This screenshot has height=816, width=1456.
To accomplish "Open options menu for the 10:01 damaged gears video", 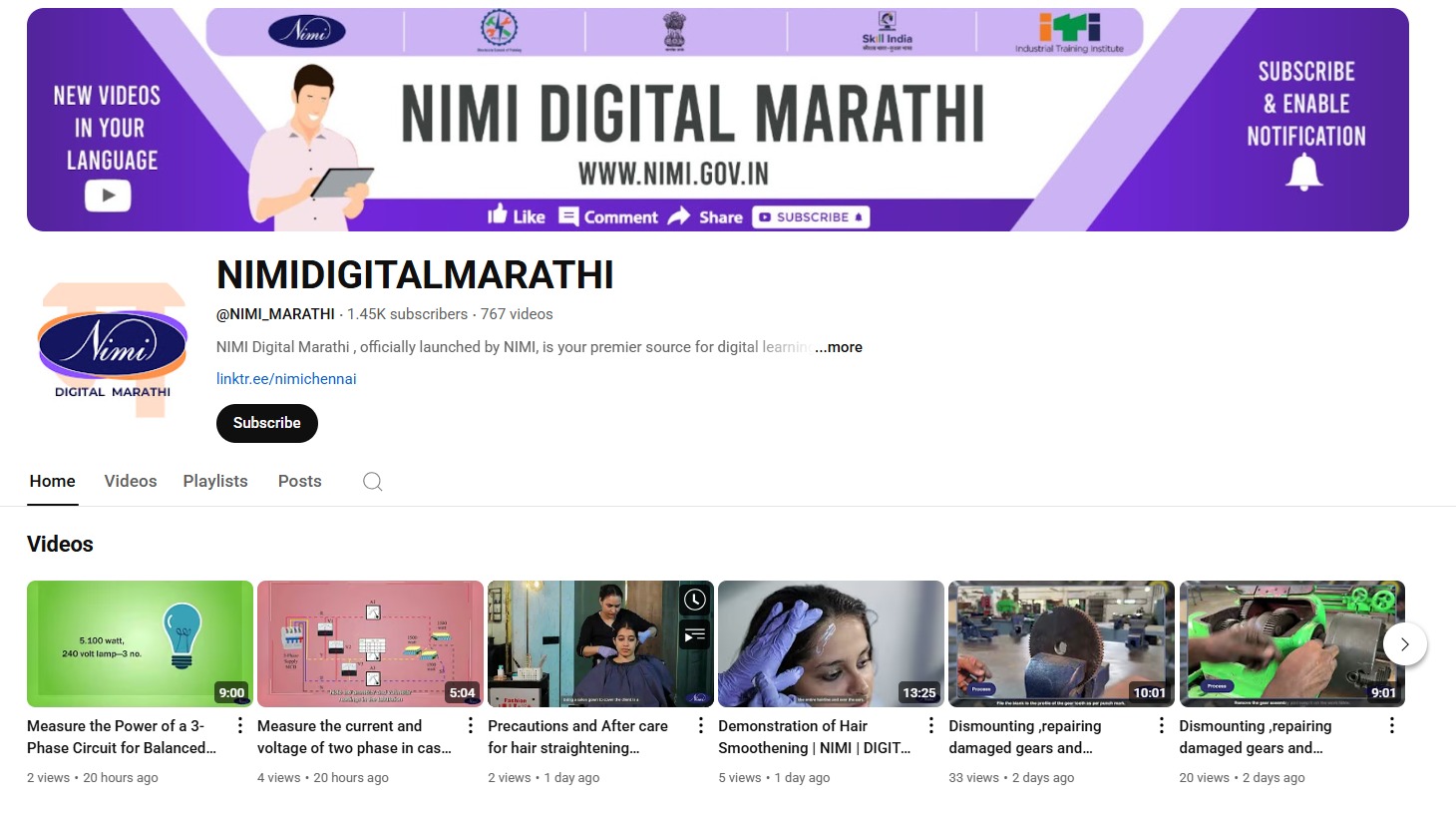I will (x=1162, y=725).
